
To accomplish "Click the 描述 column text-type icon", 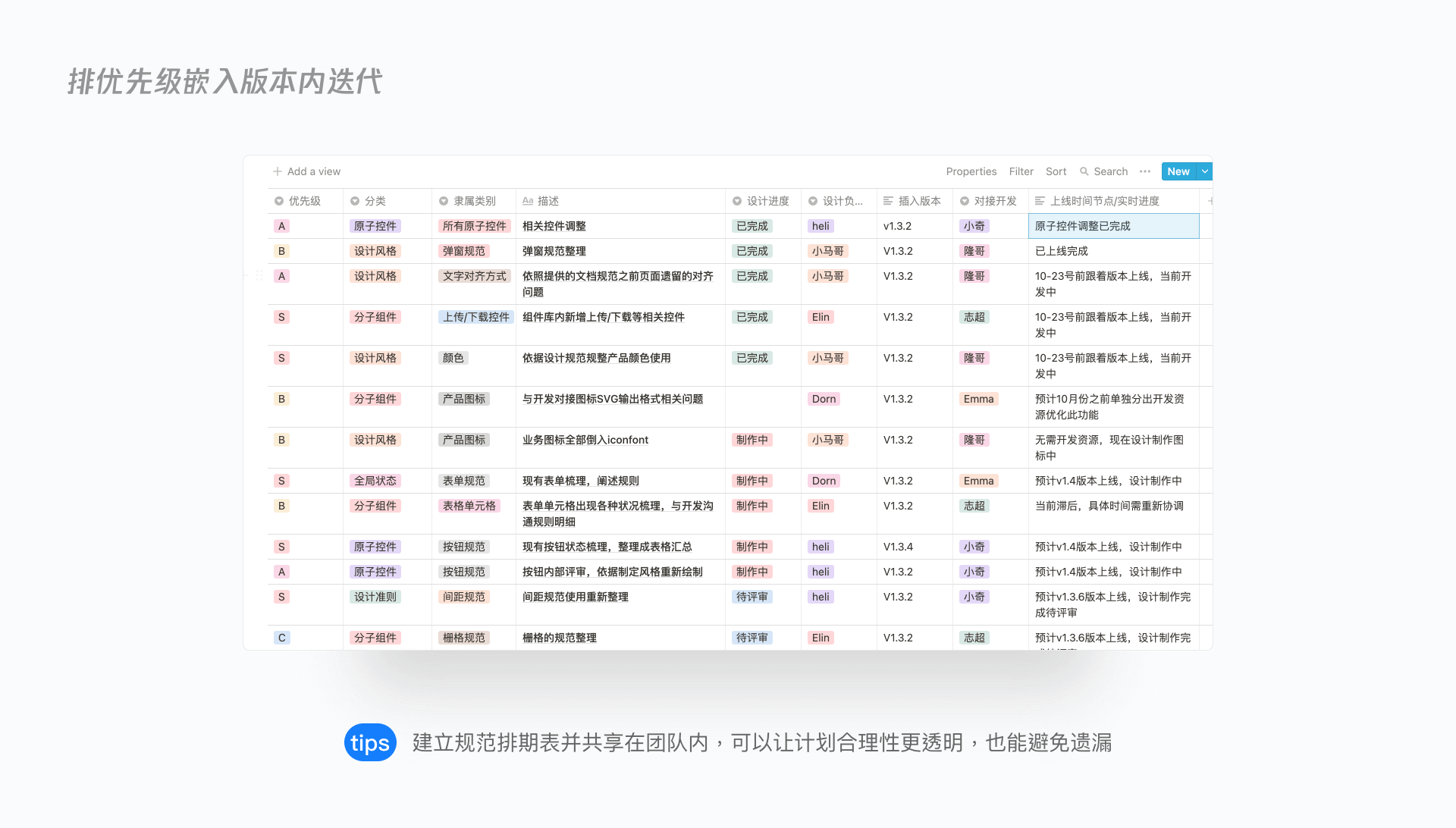I will coord(528,201).
